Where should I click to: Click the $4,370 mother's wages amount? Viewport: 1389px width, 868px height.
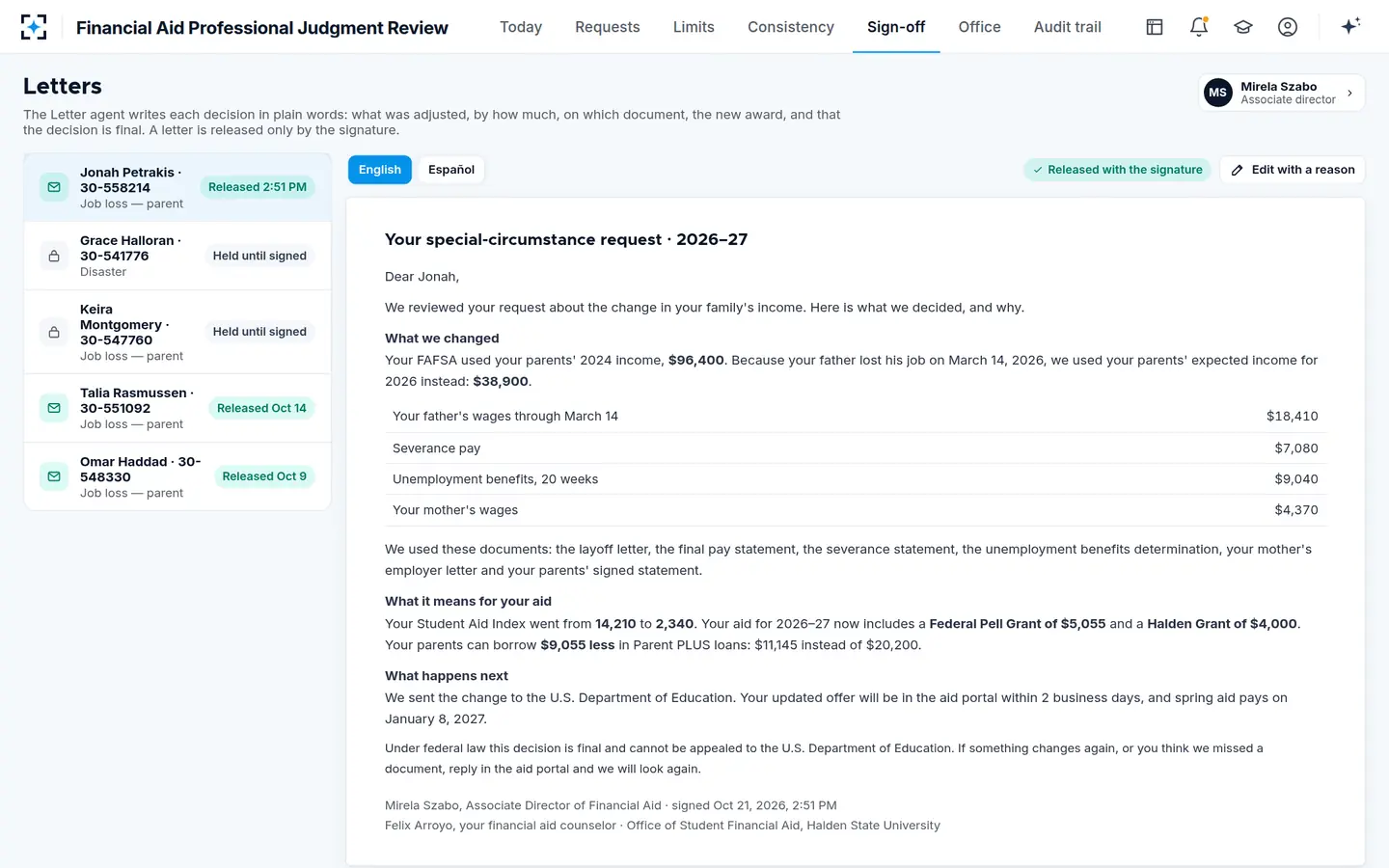[x=1295, y=510]
